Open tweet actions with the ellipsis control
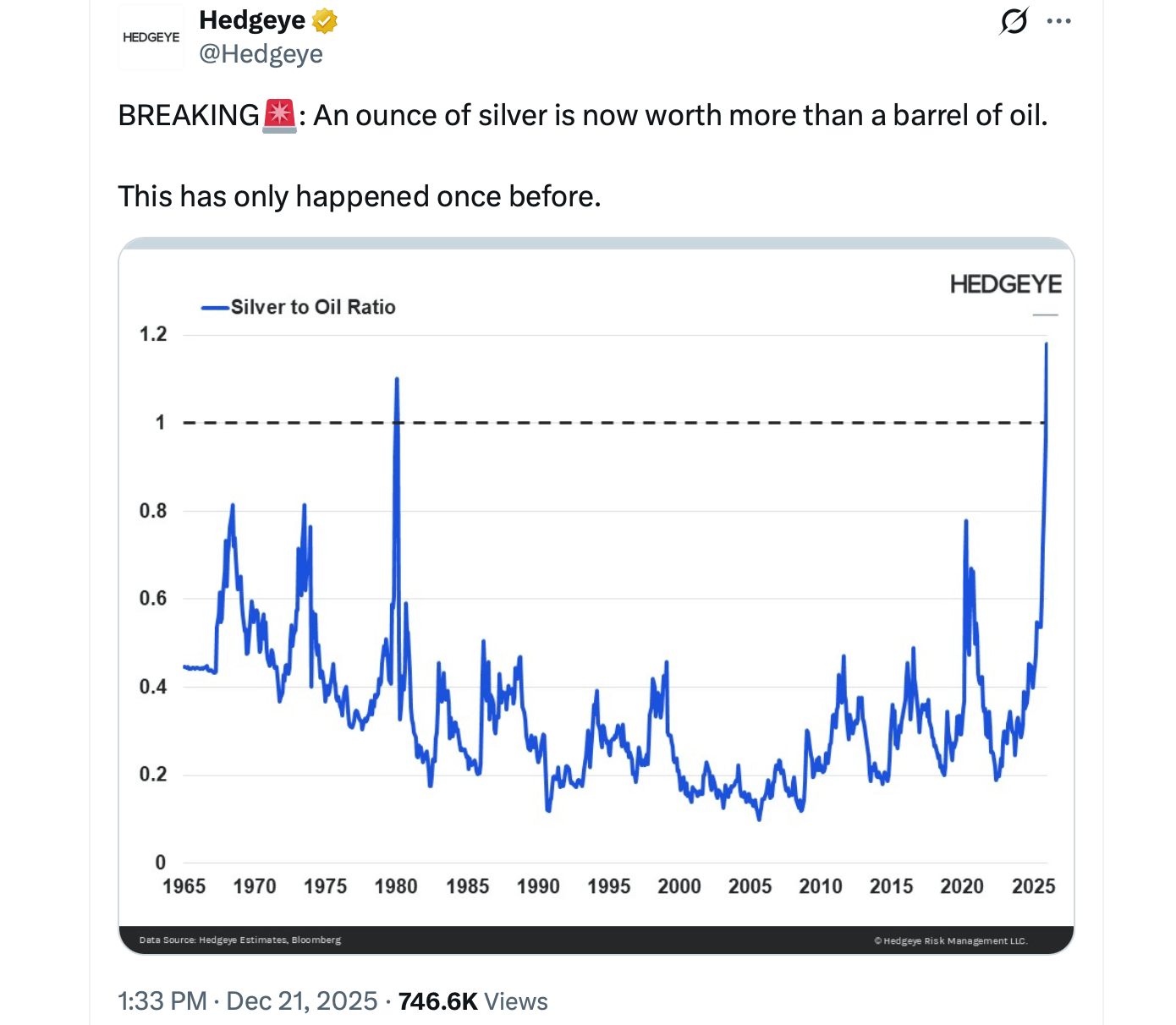 (x=1060, y=20)
